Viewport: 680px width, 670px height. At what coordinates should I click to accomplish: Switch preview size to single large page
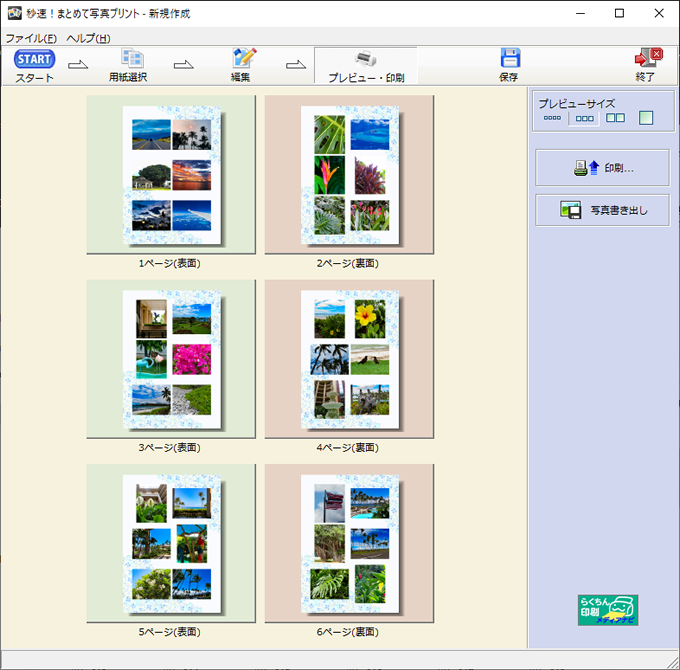[x=646, y=118]
